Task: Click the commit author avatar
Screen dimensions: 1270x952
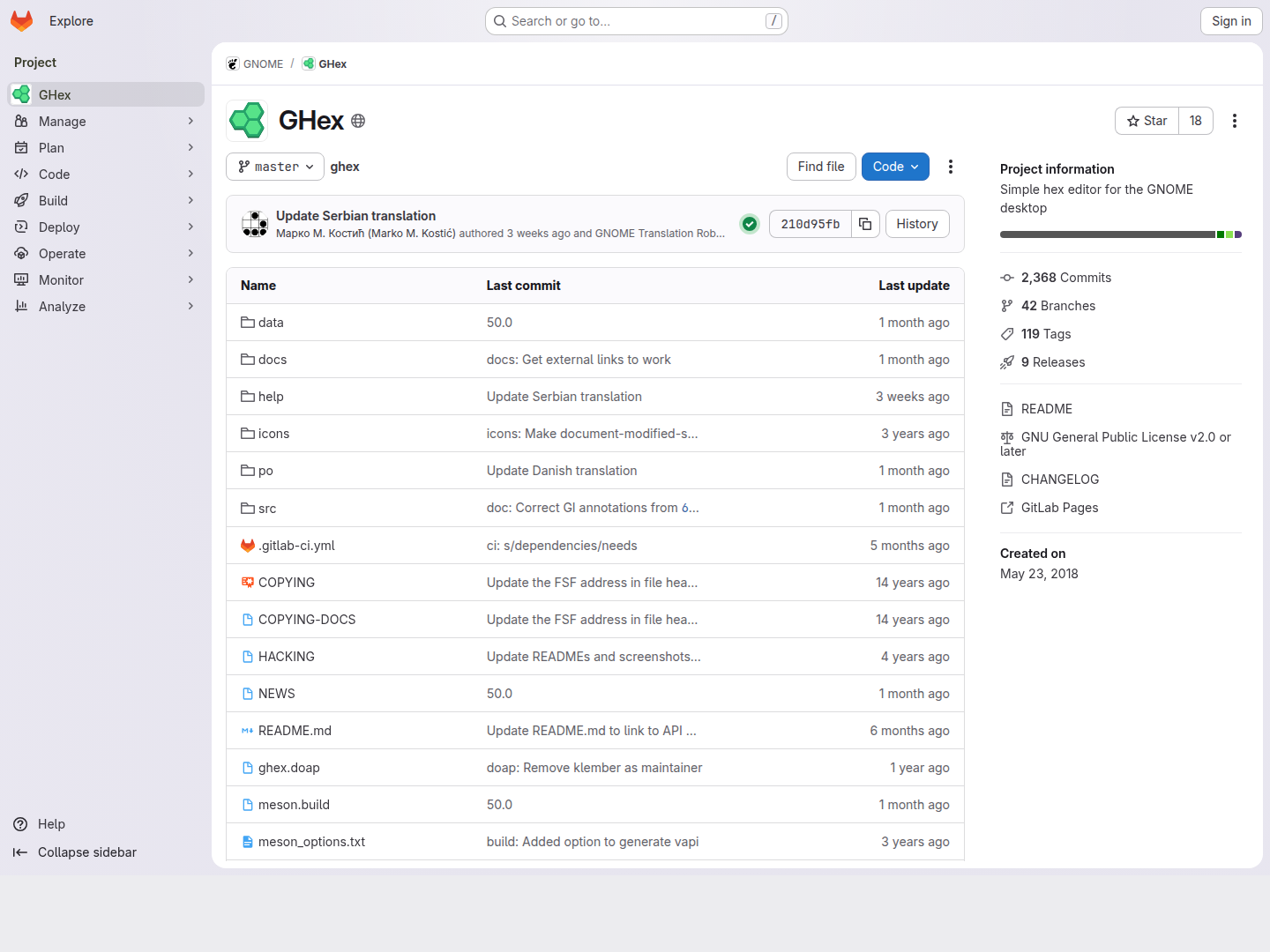Action: pyautogui.click(x=255, y=224)
